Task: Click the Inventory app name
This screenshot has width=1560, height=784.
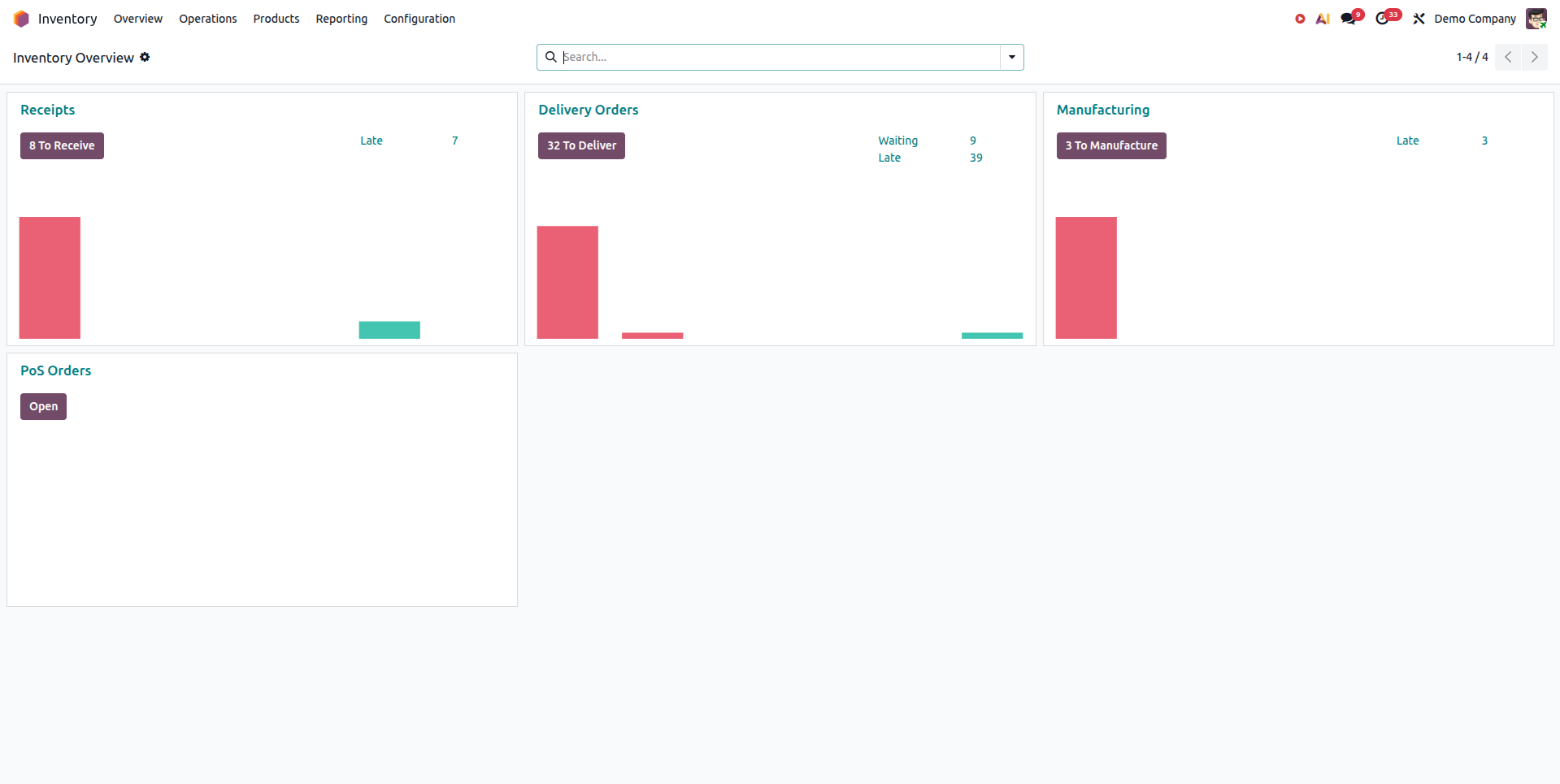Action: pos(67,19)
